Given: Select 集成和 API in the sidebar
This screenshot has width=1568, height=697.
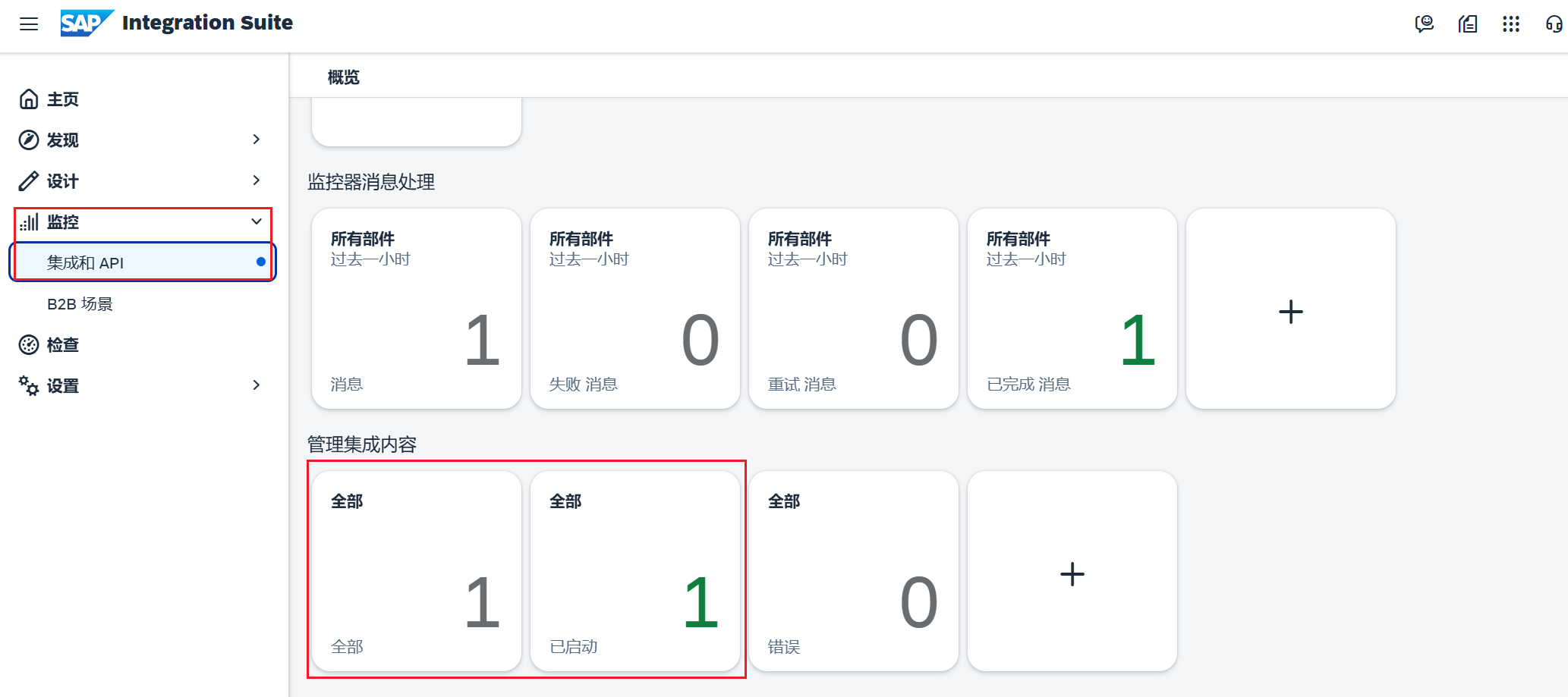Looking at the screenshot, I should click(x=86, y=262).
